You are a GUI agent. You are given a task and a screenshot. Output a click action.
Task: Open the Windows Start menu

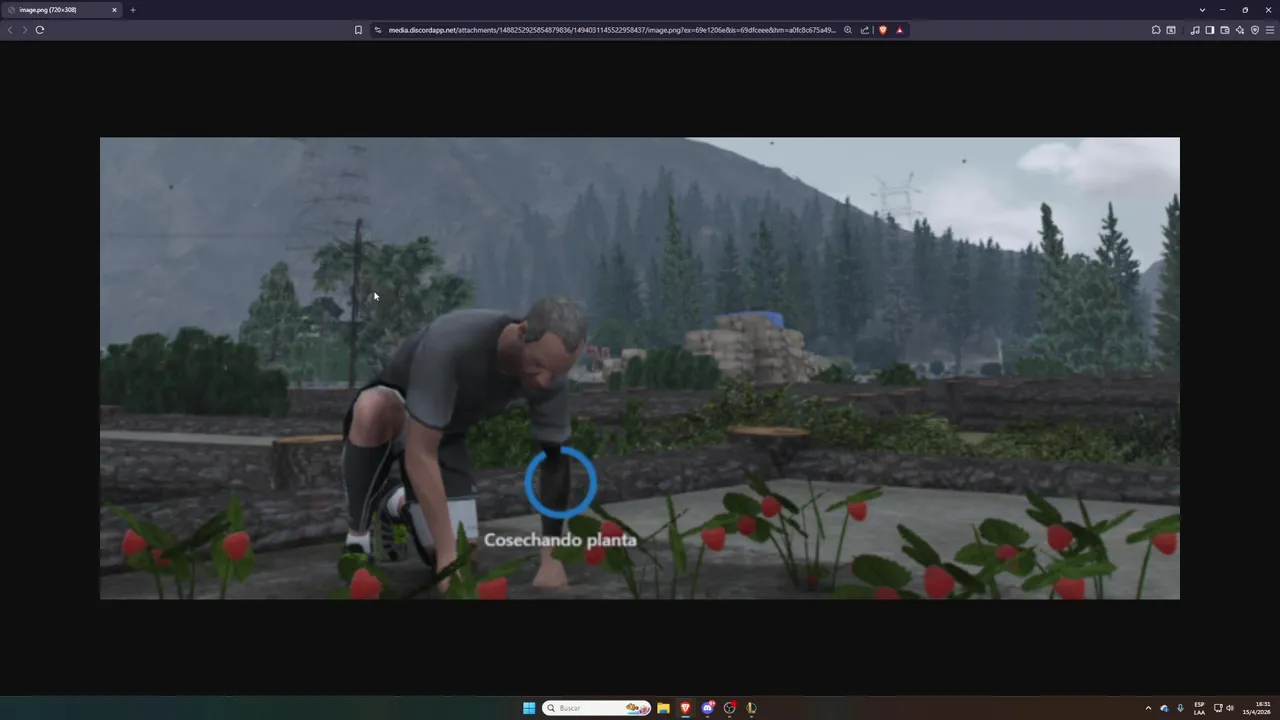click(529, 708)
